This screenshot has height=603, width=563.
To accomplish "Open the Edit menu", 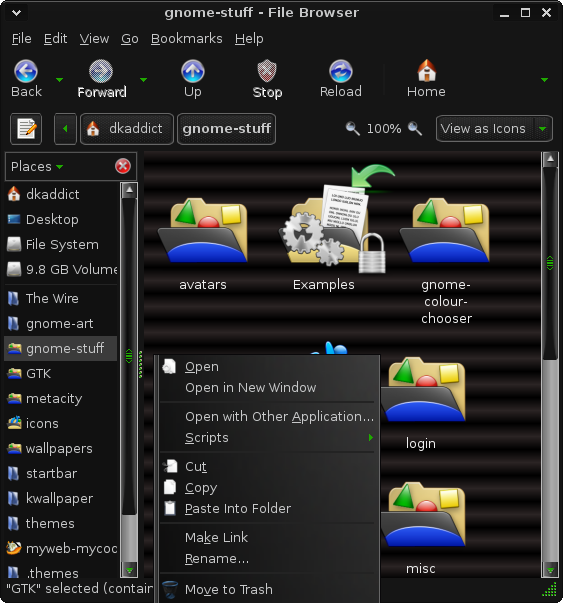I will coord(55,39).
